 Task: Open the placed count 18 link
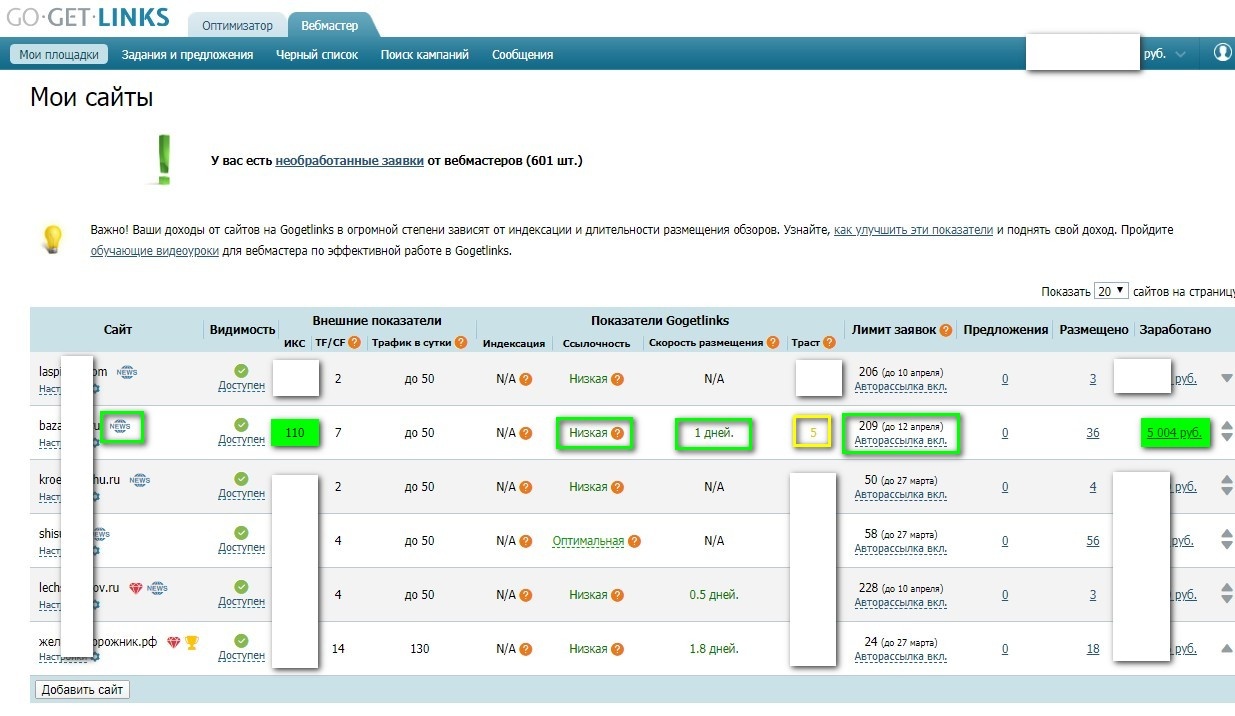[1093, 649]
